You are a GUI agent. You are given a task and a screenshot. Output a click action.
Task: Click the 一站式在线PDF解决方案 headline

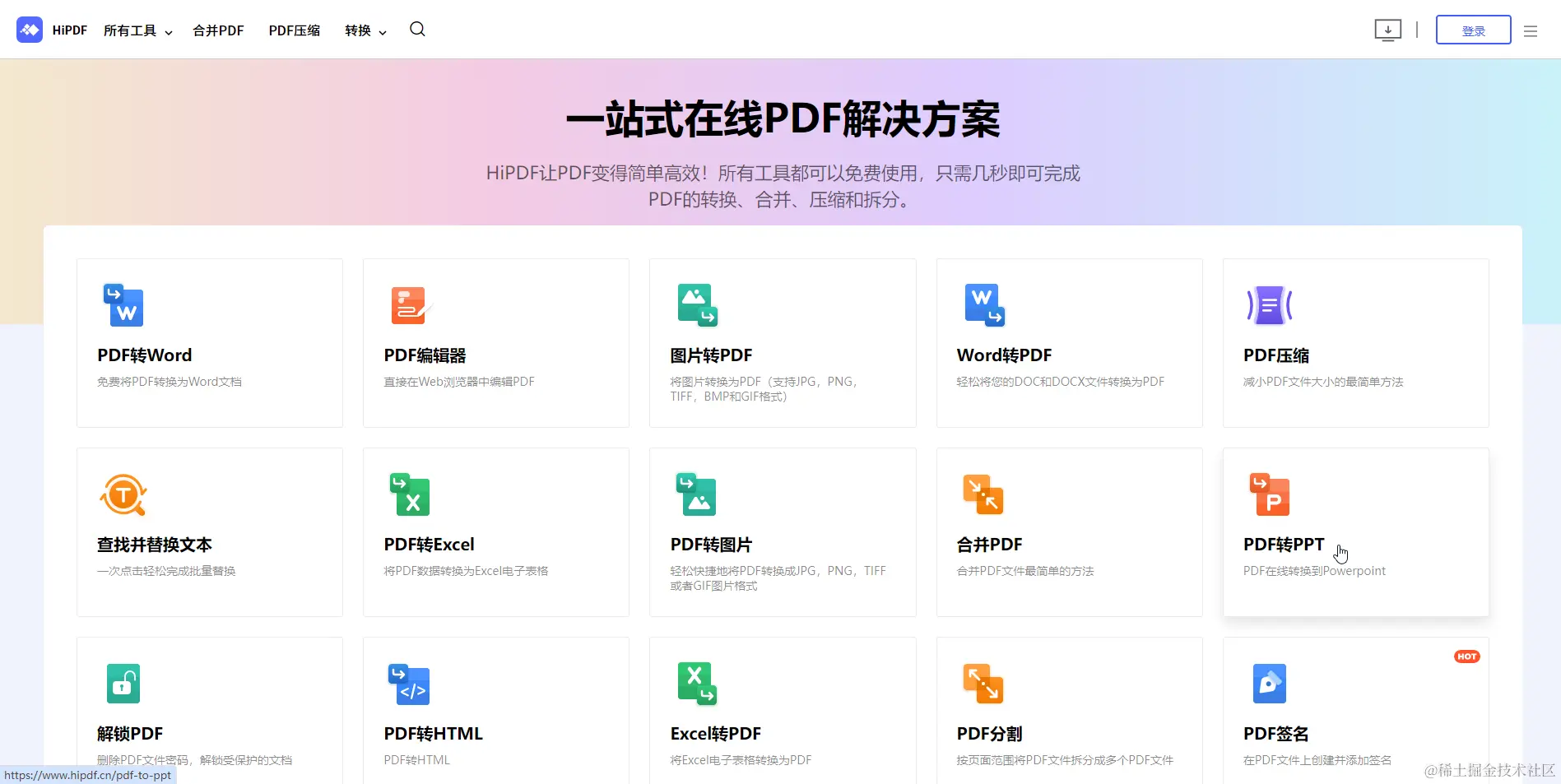click(x=783, y=119)
